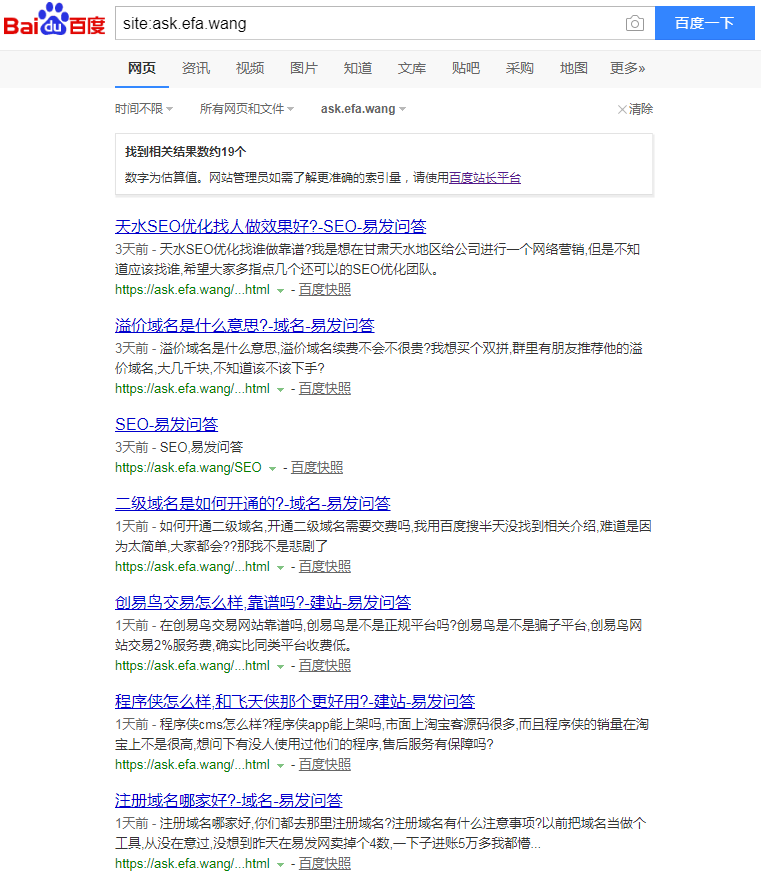Viewport: 761px width, 879px height.
Task: Open 百度快照 for 创易鸟 result
Action: click(x=324, y=665)
